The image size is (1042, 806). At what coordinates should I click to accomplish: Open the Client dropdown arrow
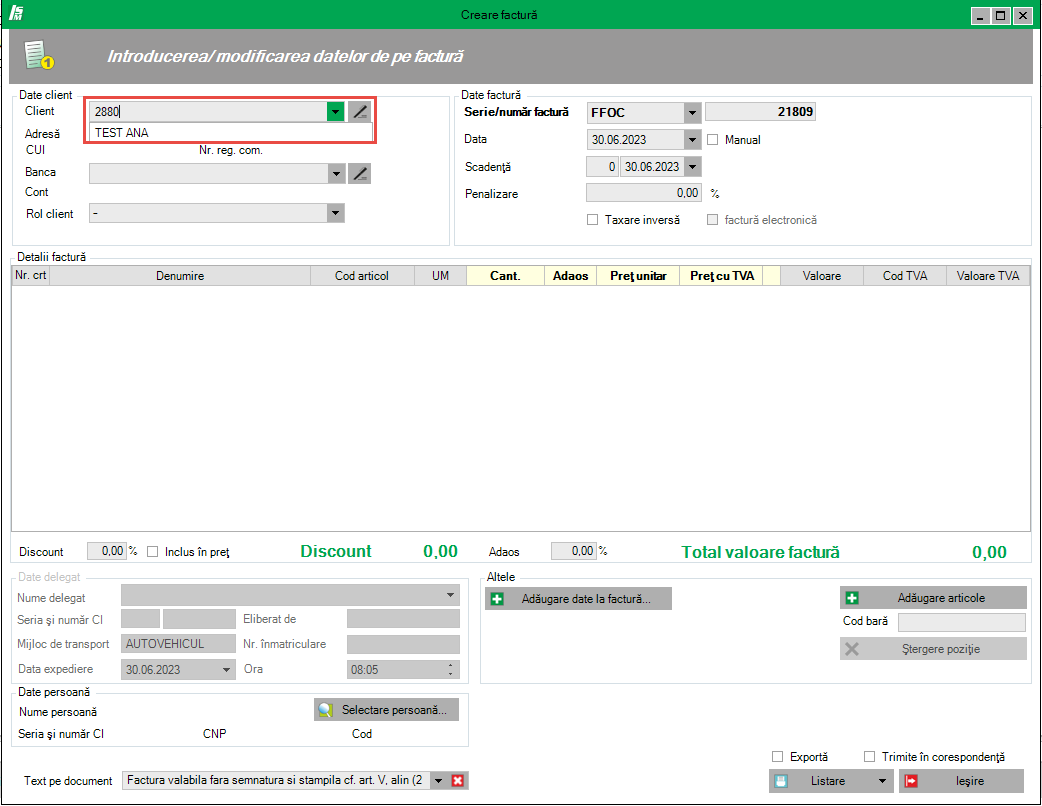click(336, 112)
